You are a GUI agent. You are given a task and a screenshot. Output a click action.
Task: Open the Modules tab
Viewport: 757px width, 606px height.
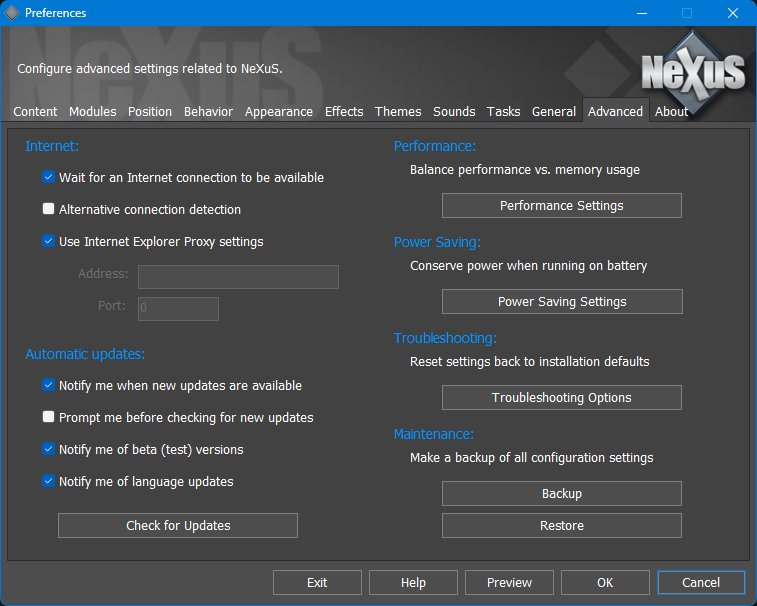tap(92, 112)
